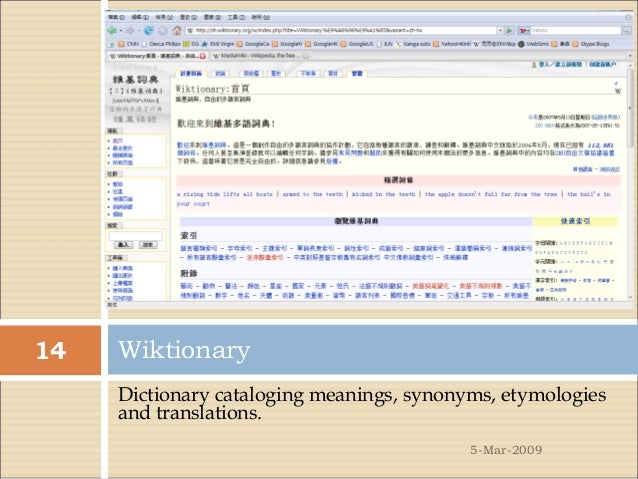Screen dimensions: 638x479
Task: Open the WebSims bookmark
Action: [x=533, y=44]
